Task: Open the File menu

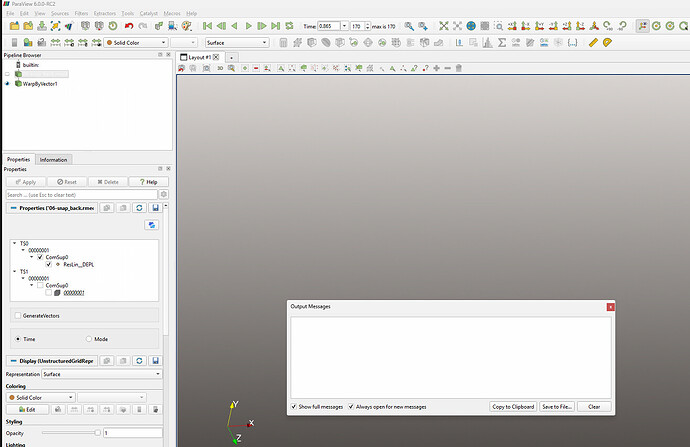Action: [x=10, y=13]
